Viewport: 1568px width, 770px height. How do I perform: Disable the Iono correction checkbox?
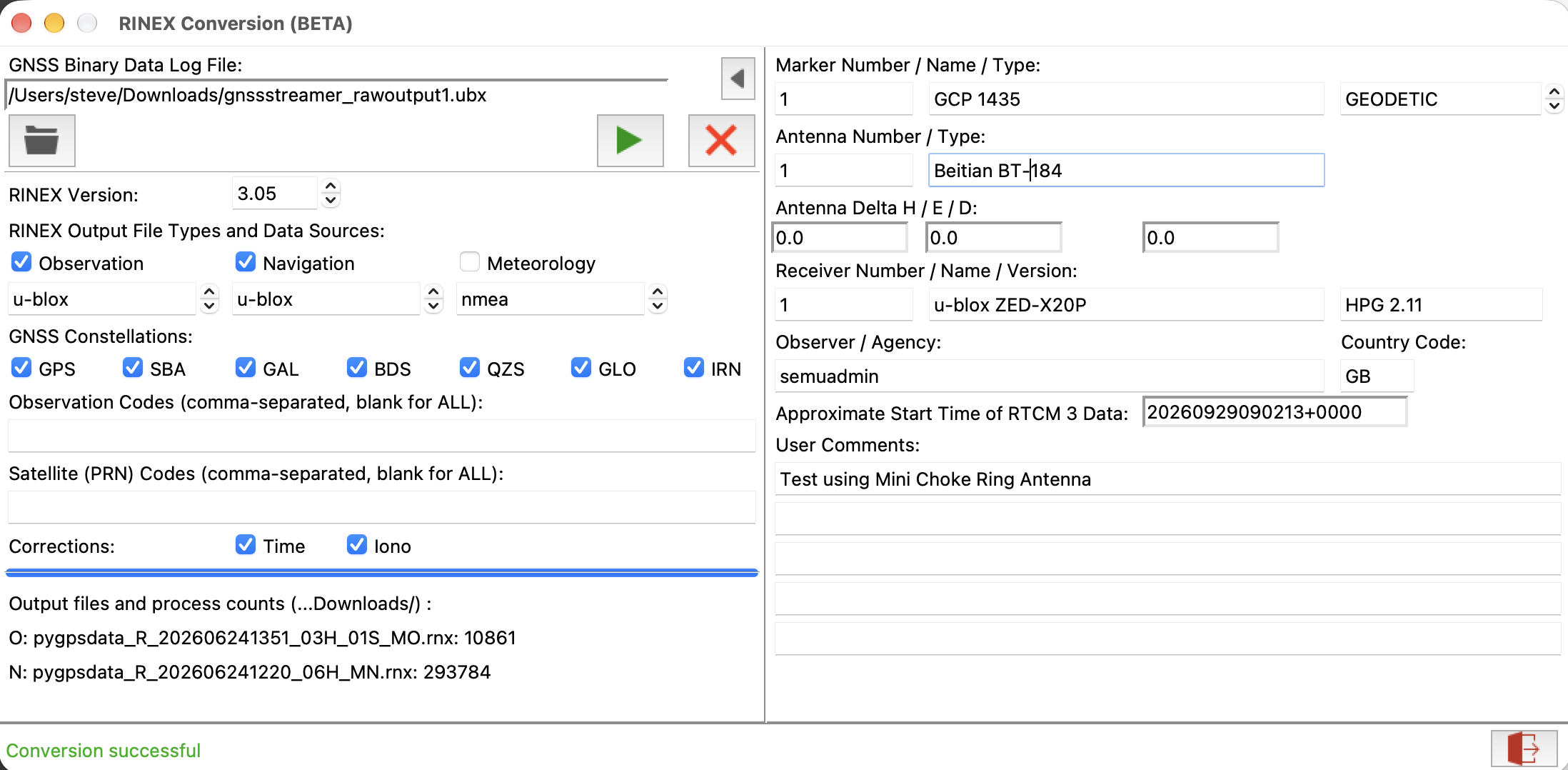pos(357,545)
